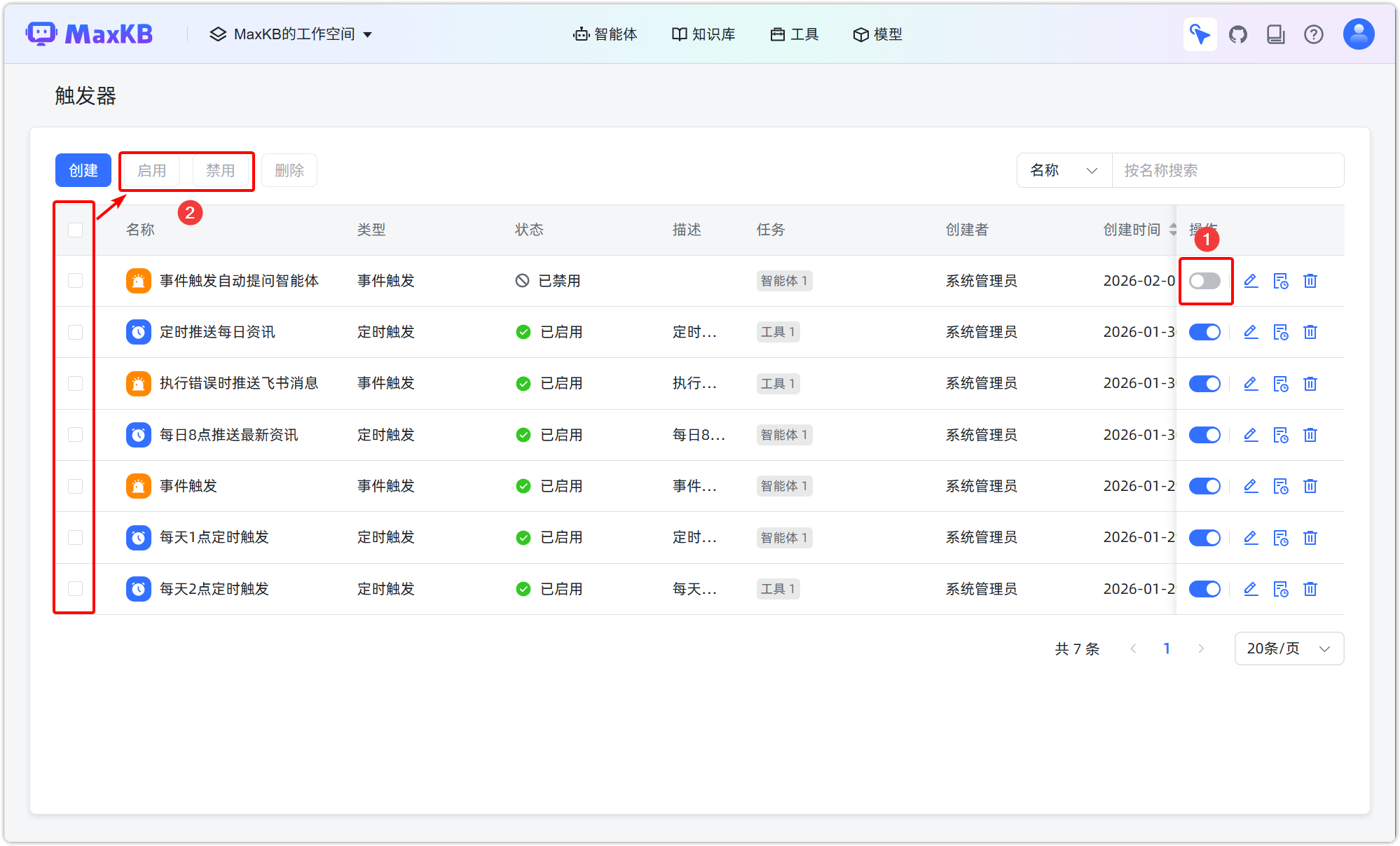Image resolution: width=1400 pixels, height=846 pixels.
Task: Click the 按名称搜索 search input field
Action: pos(1228,170)
